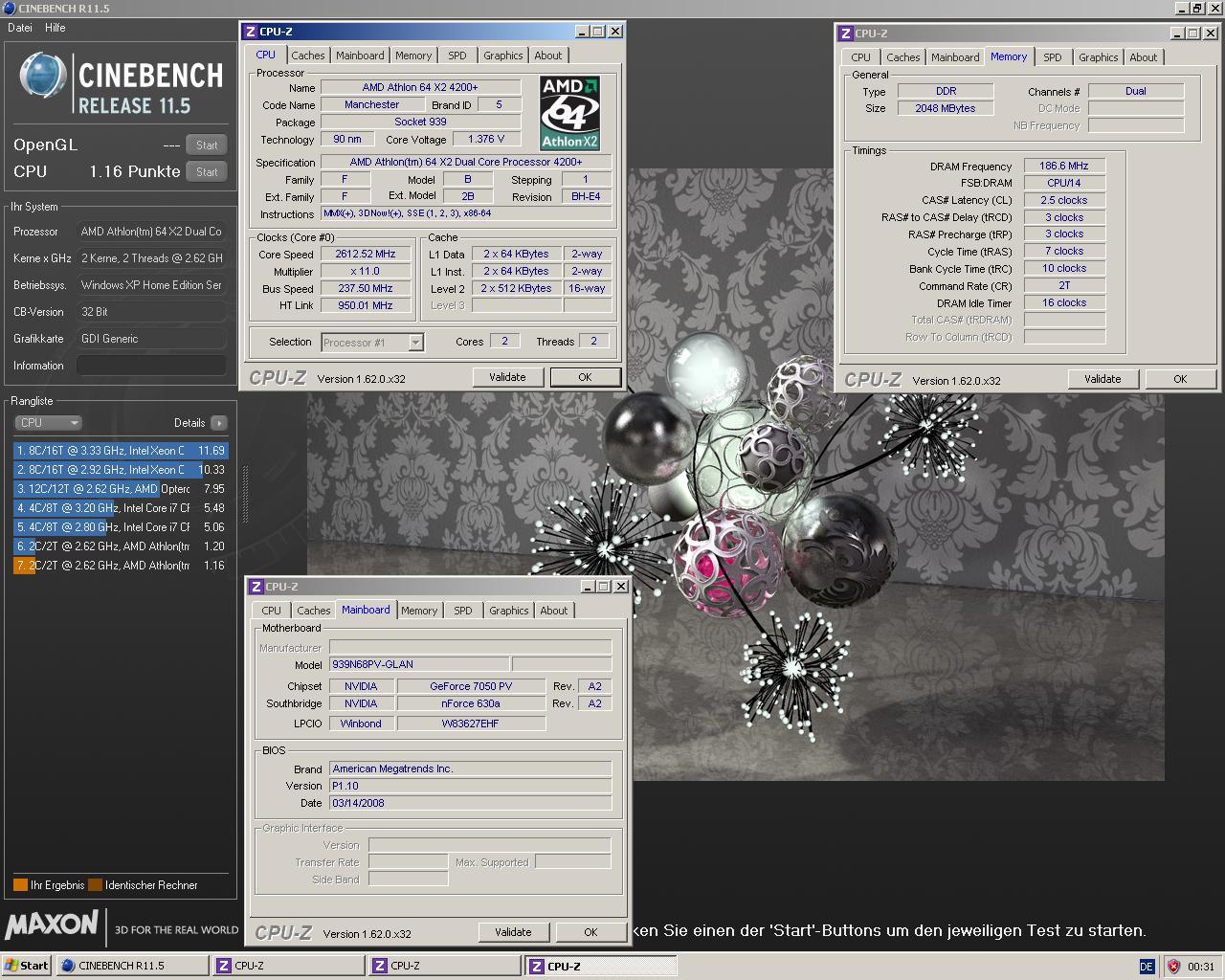Click the motherboard model 939N68PV-GLAN
1225x980 pixels.
click(x=419, y=664)
